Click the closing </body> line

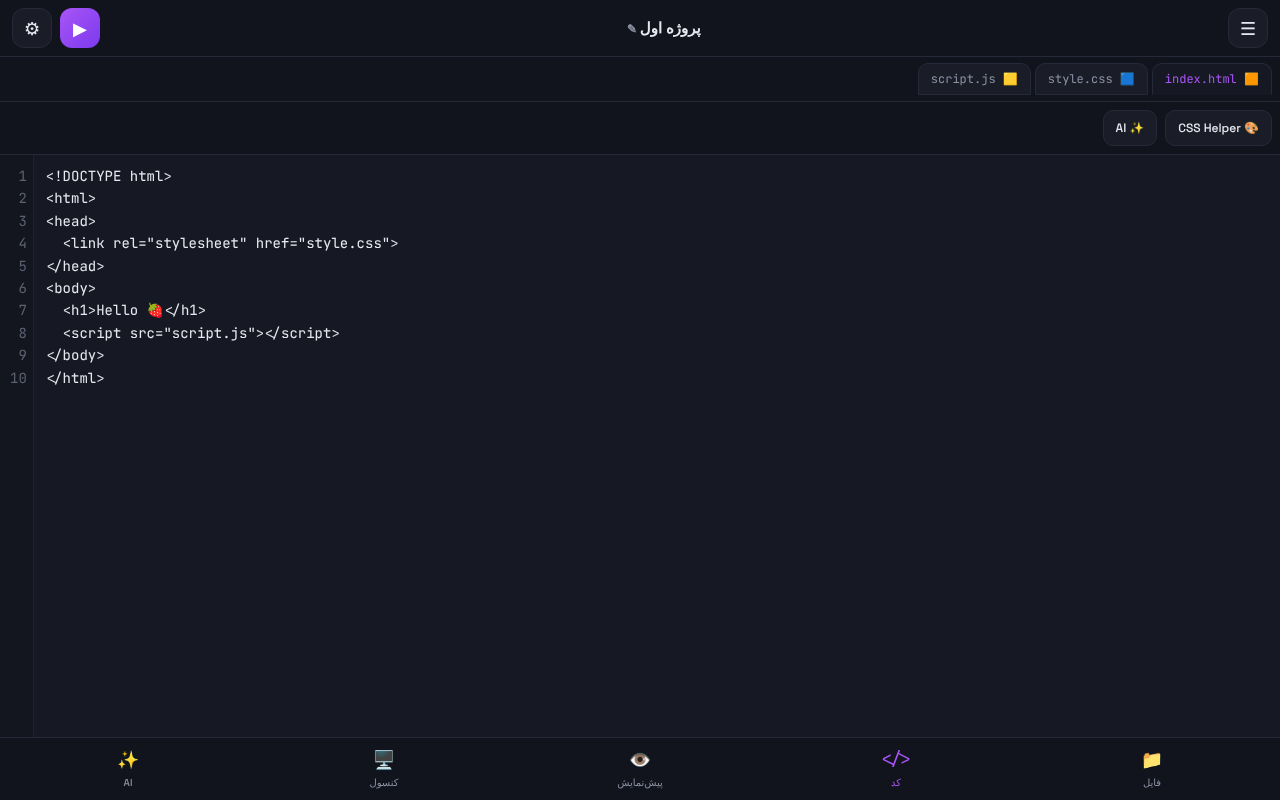pos(75,355)
